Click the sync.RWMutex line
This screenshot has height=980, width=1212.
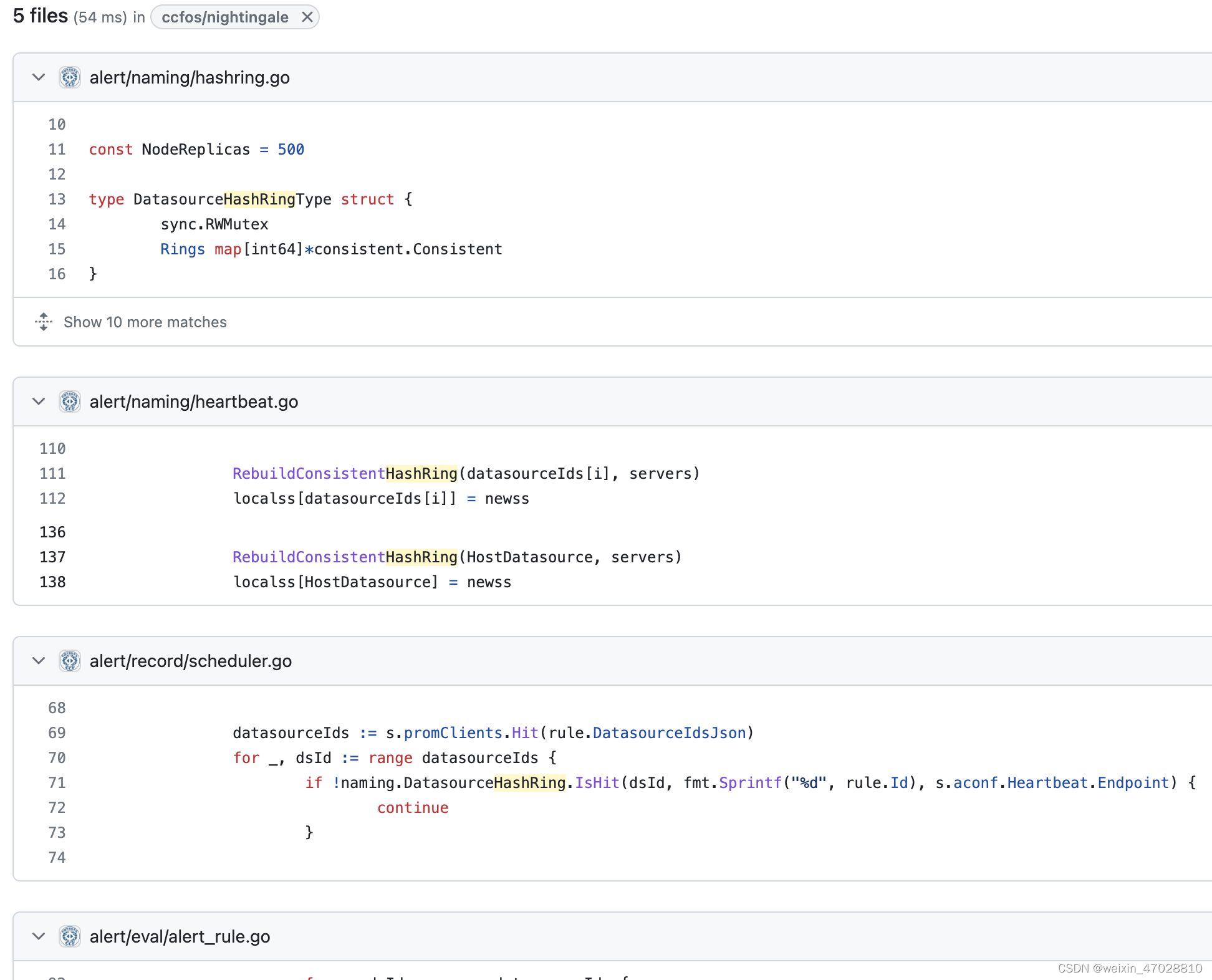coord(214,224)
